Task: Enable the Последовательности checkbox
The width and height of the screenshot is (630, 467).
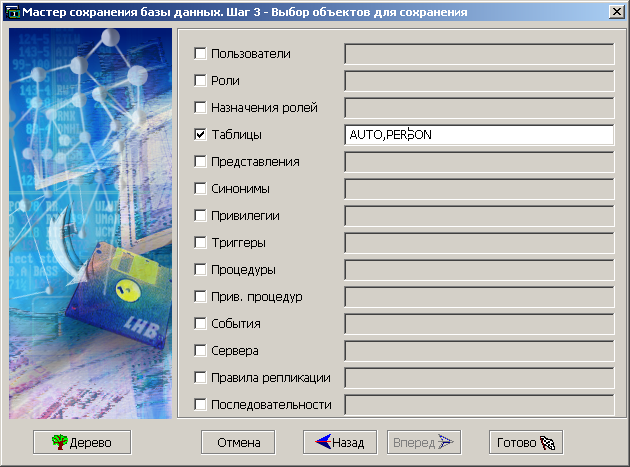Action: (x=200, y=404)
